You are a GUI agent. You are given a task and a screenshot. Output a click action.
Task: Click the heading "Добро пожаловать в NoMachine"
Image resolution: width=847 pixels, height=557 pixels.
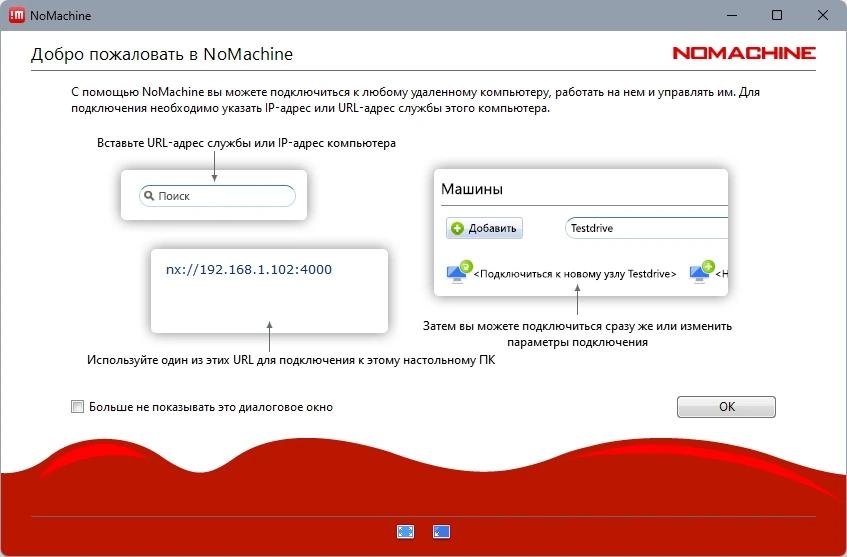[x=162, y=54]
